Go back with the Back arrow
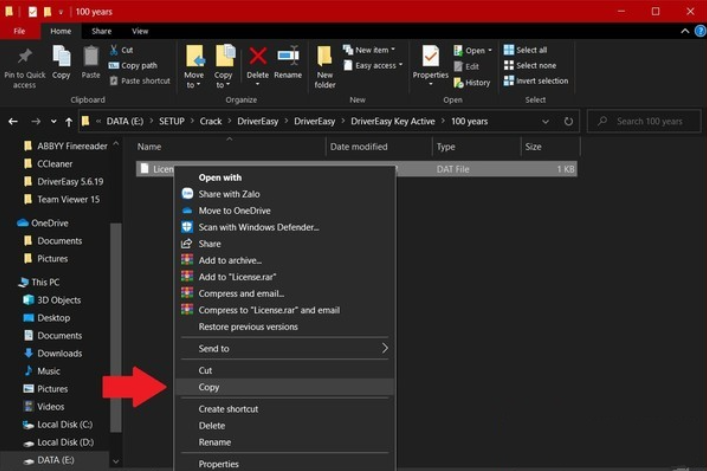707x471 pixels. pyautogui.click(x=13, y=121)
